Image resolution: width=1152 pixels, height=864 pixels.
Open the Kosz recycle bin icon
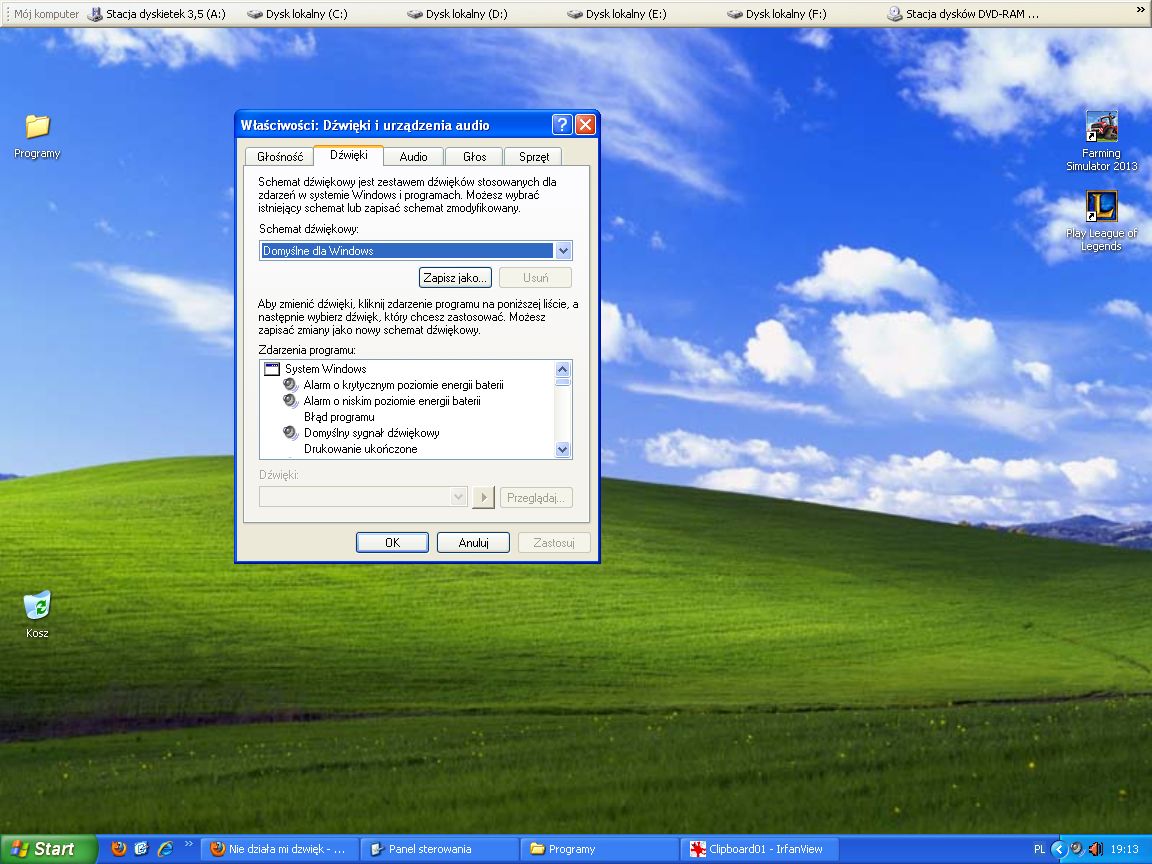[x=37, y=614]
